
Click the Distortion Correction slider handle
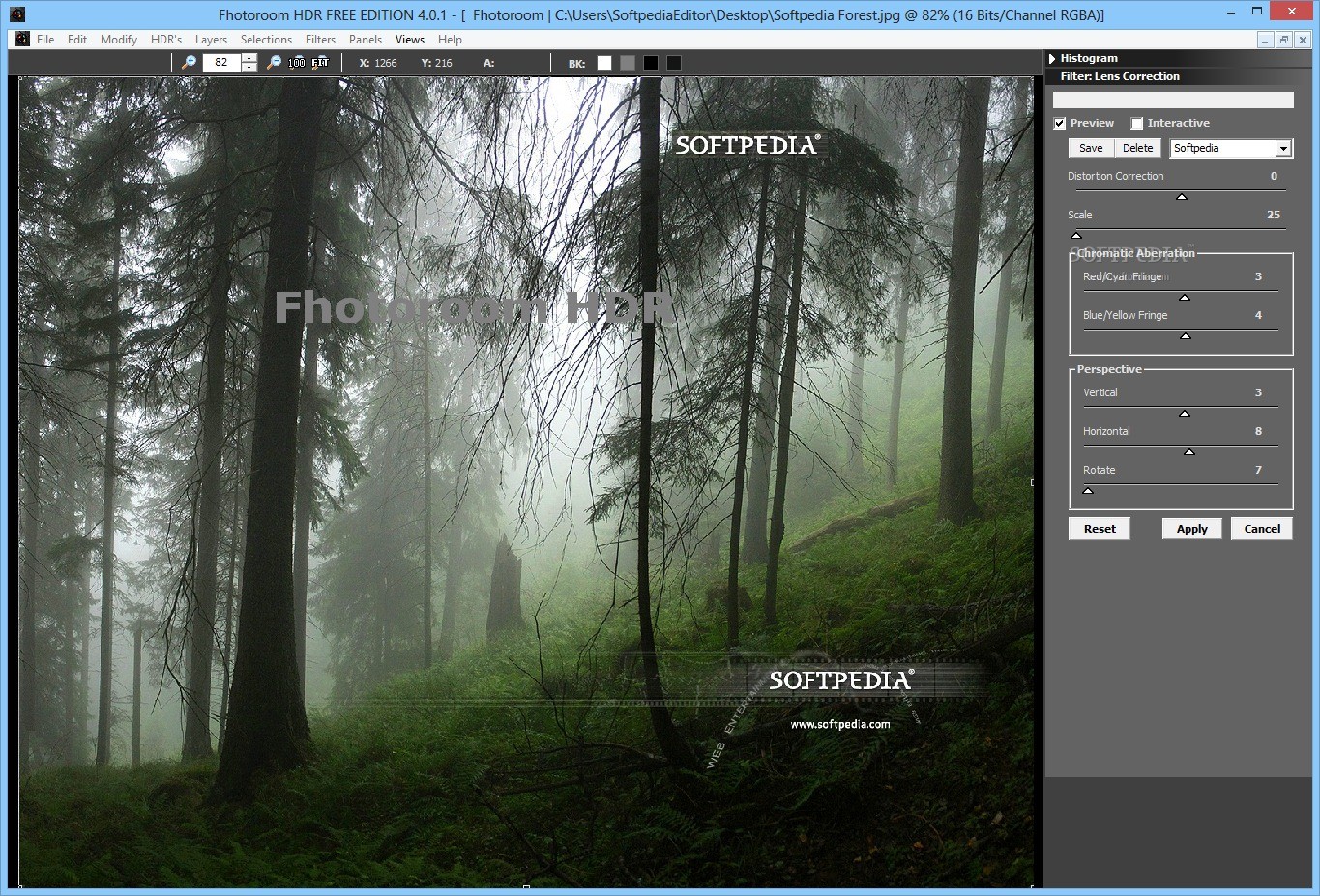point(1181,197)
